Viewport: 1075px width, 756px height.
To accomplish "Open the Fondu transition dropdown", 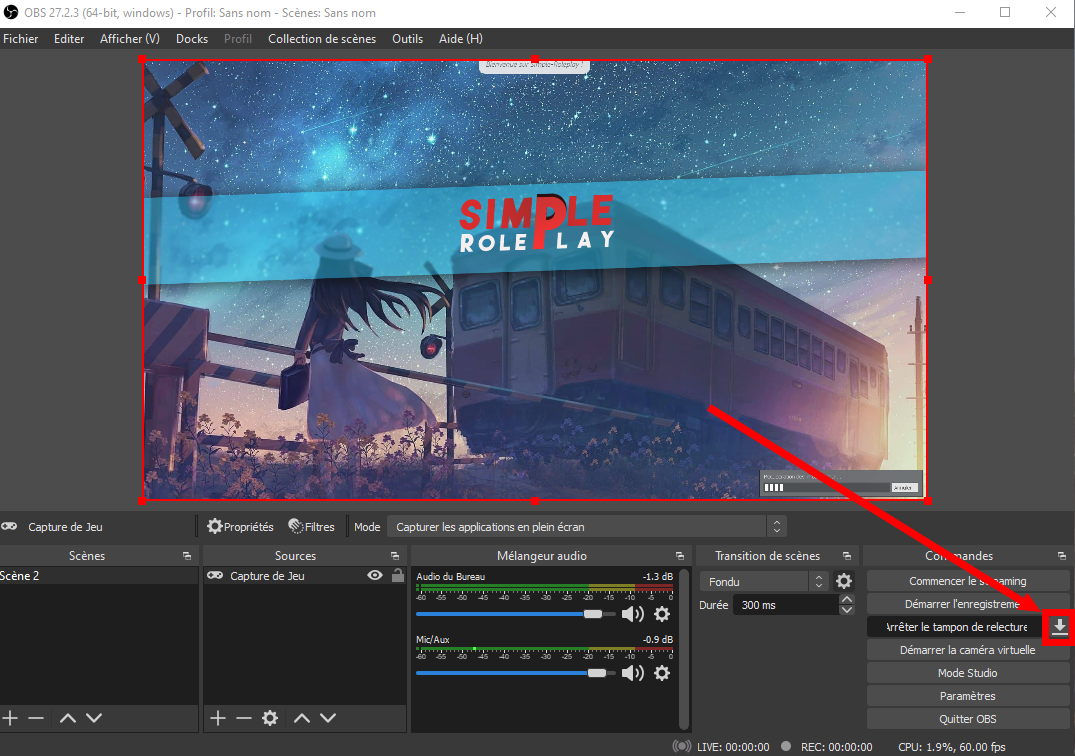I will [x=764, y=581].
